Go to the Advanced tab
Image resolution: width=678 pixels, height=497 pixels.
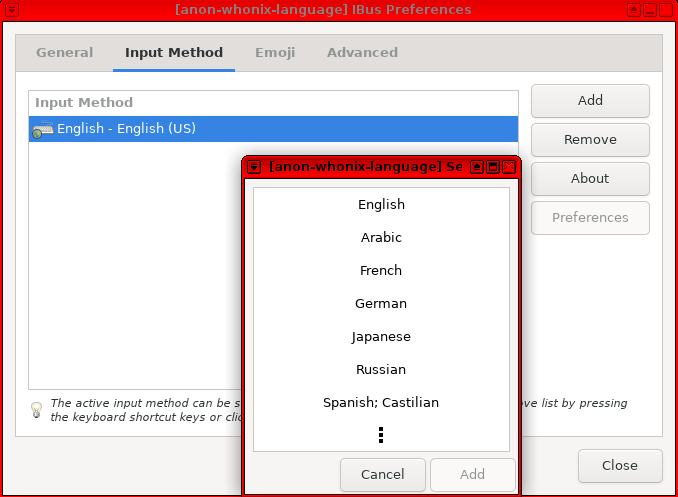362,53
